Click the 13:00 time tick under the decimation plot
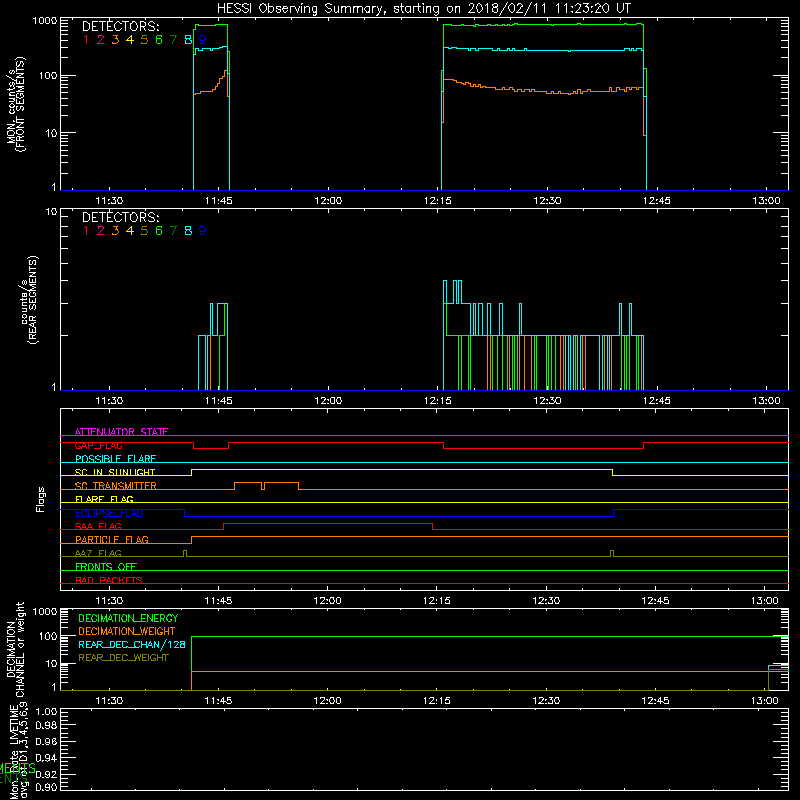 click(x=765, y=701)
